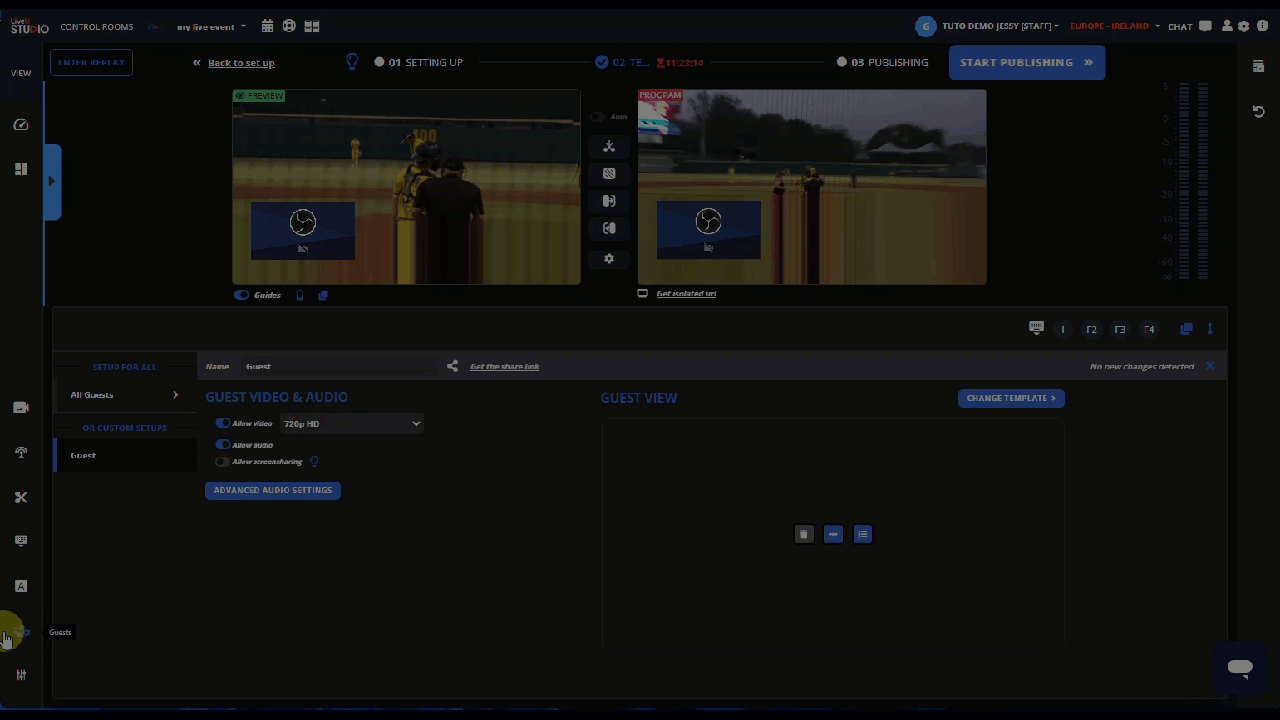
Task: Click the scissors clip tool icon
Action: (21, 497)
